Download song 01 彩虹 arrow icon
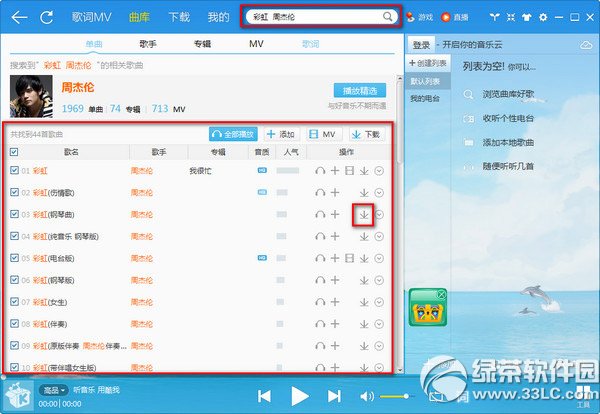This screenshot has height=414, width=600. [364, 171]
